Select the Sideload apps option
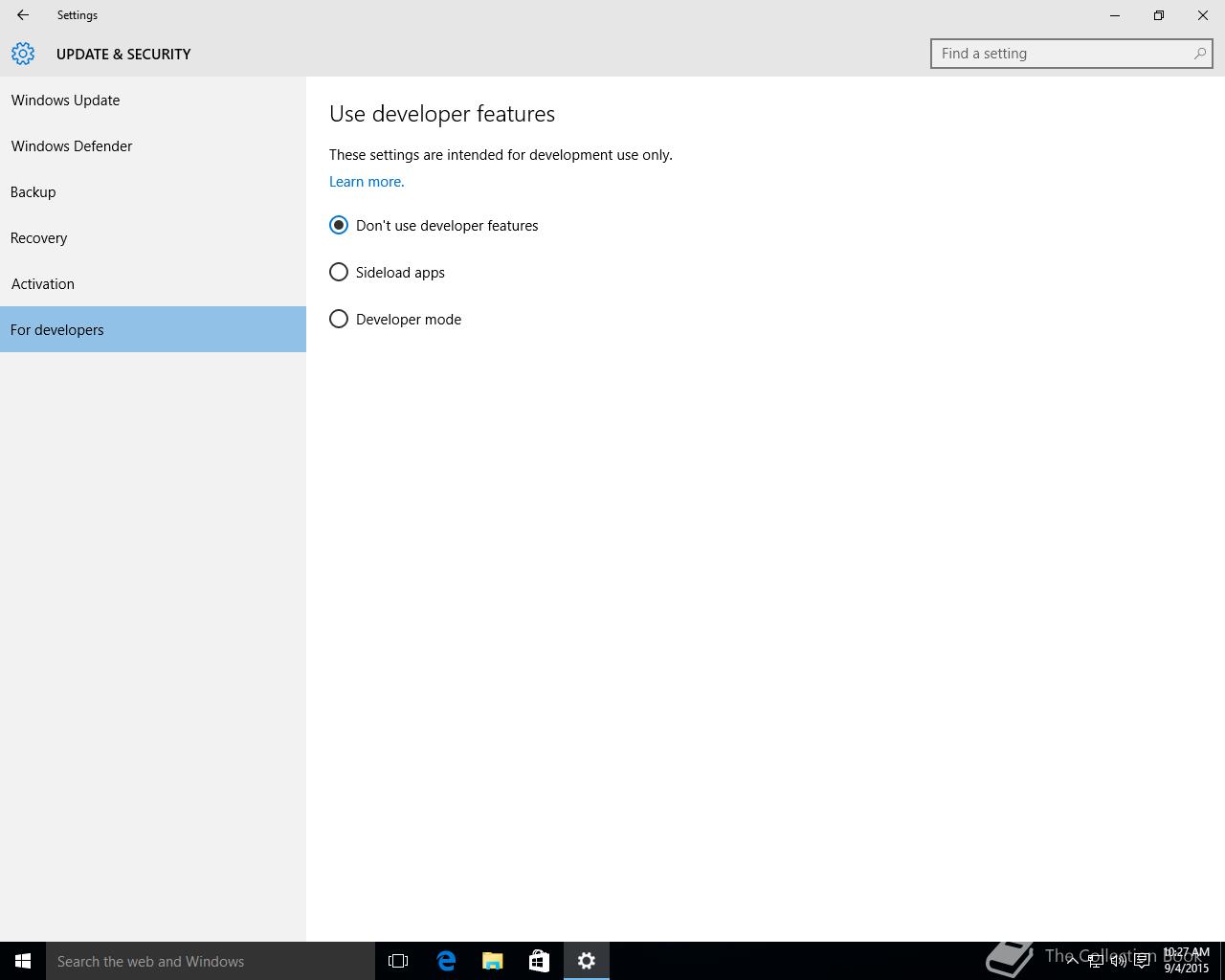1225x980 pixels. [x=387, y=273]
